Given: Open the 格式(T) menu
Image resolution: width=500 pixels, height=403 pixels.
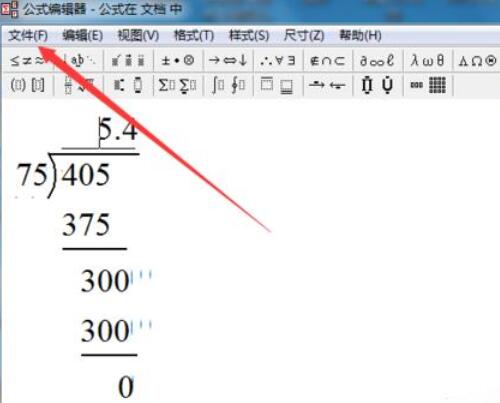Looking at the screenshot, I should coord(194,35).
